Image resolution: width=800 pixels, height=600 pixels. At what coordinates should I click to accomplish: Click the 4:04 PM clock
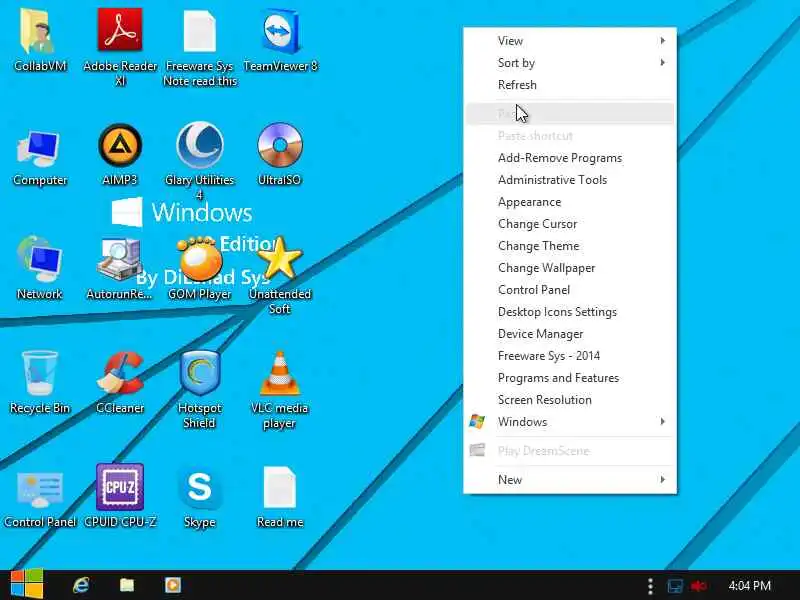click(749, 585)
